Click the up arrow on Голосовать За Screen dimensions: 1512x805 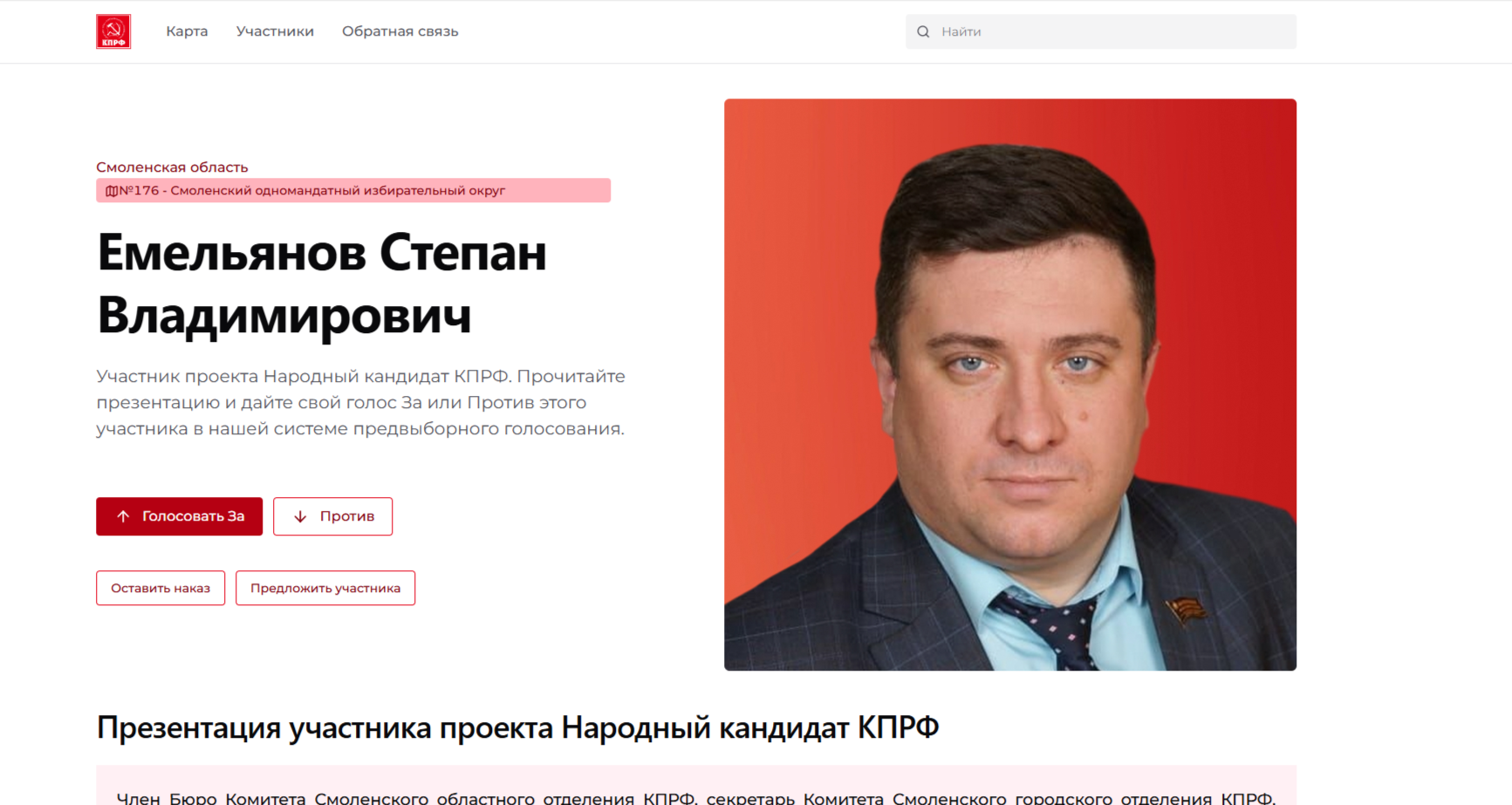123,516
